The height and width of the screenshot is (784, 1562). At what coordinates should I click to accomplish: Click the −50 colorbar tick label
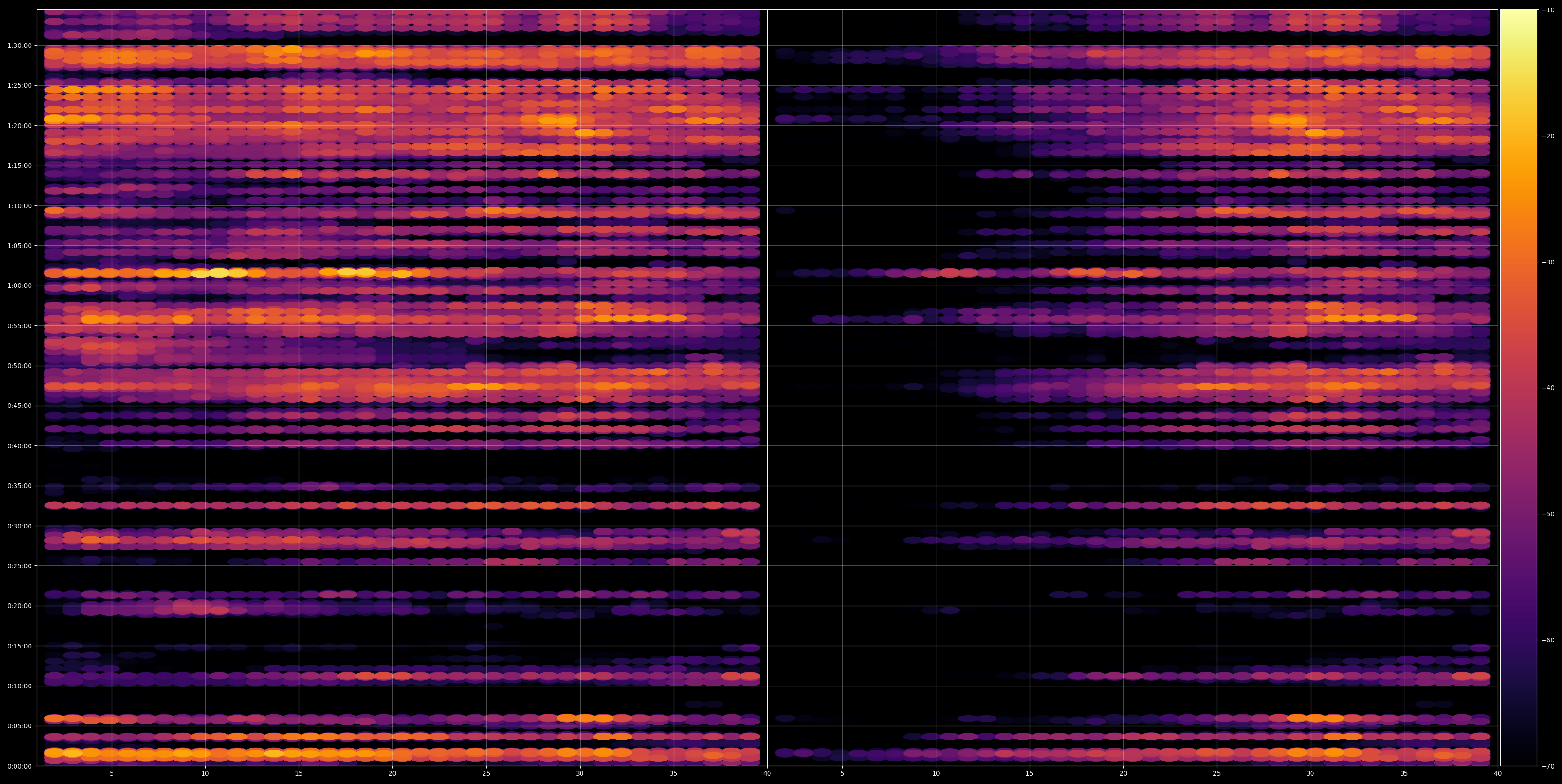[1548, 514]
